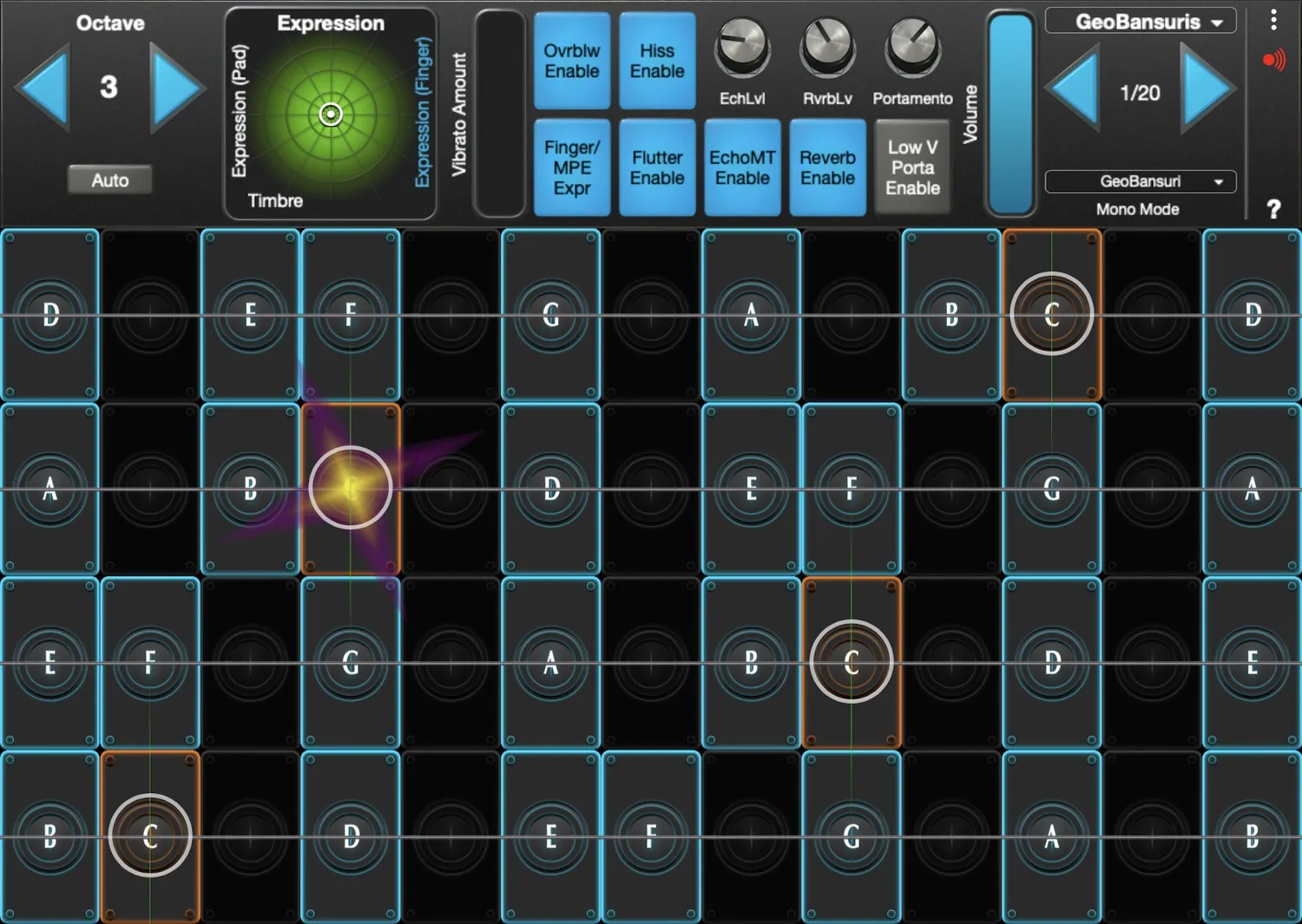
Task: Adjust the RvrbLv knob
Action: [x=827, y=48]
